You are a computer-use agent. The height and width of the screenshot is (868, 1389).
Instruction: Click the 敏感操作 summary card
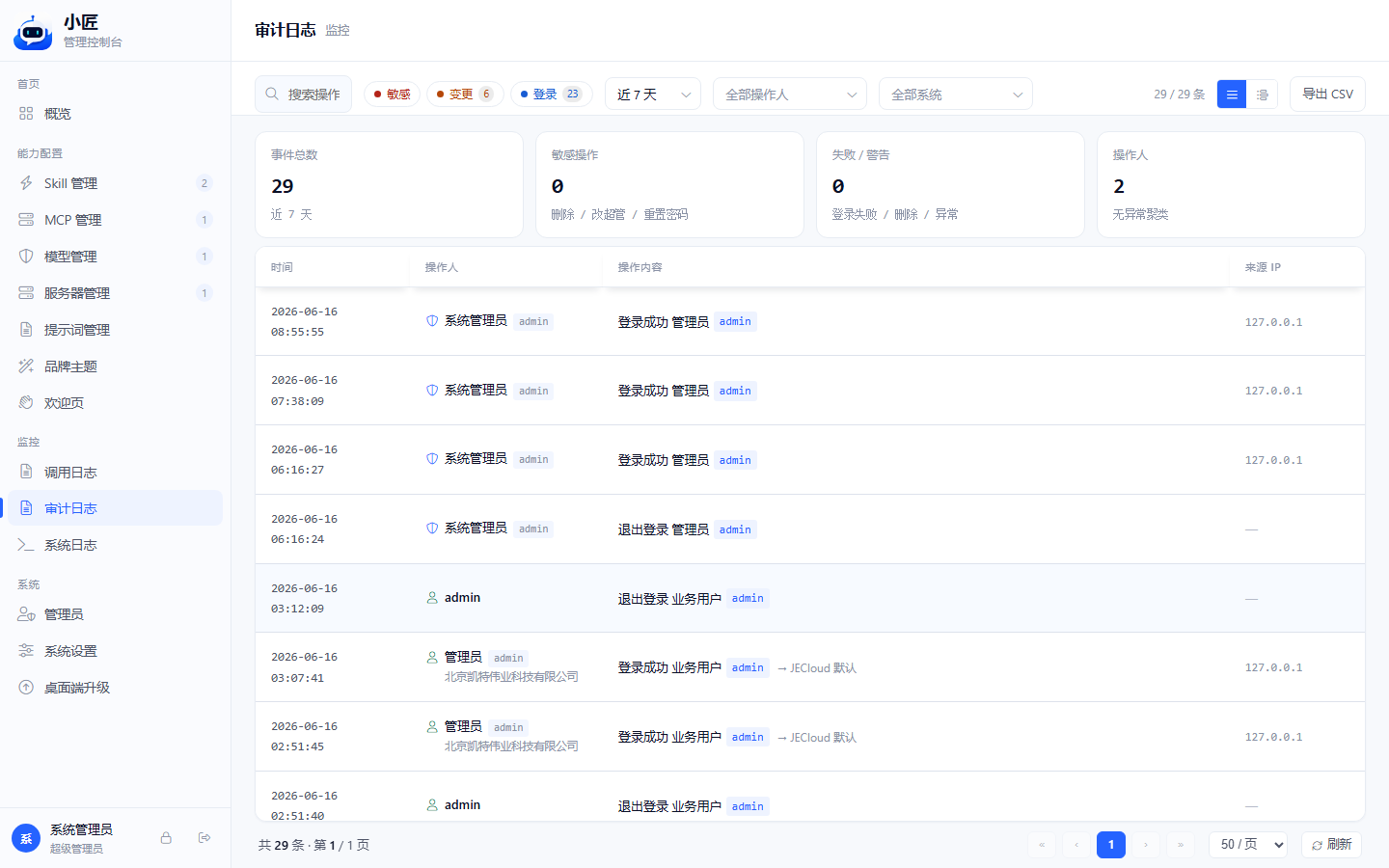click(x=669, y=184)
